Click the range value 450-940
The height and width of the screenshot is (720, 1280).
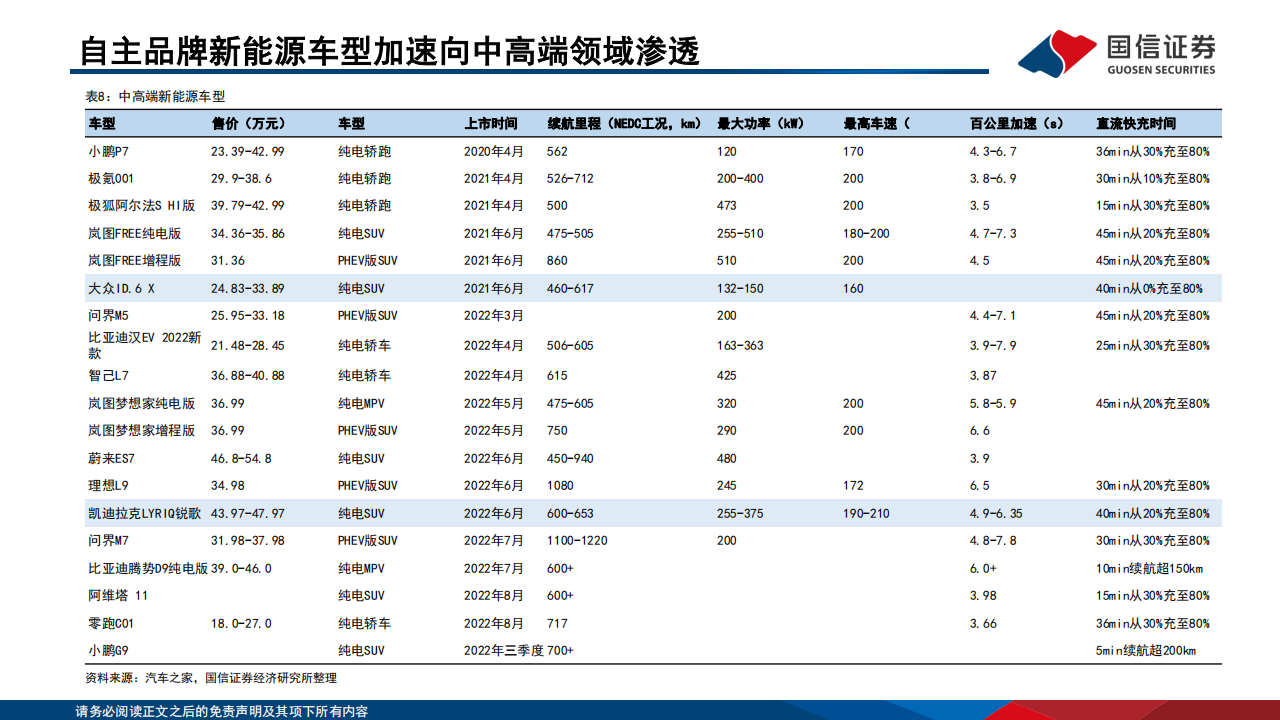[x=570, y=459]
